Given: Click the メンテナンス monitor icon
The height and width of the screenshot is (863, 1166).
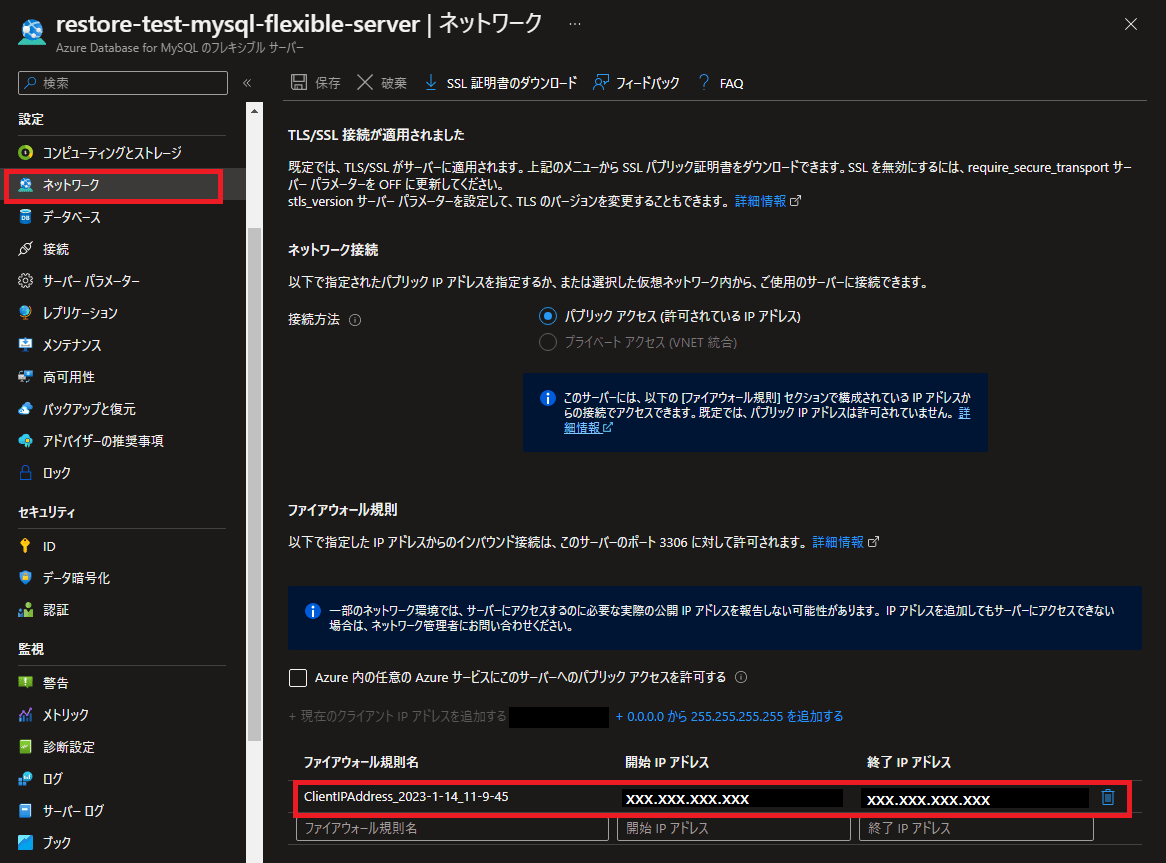Looking at the screenshot, I should [x=25, y=344].
